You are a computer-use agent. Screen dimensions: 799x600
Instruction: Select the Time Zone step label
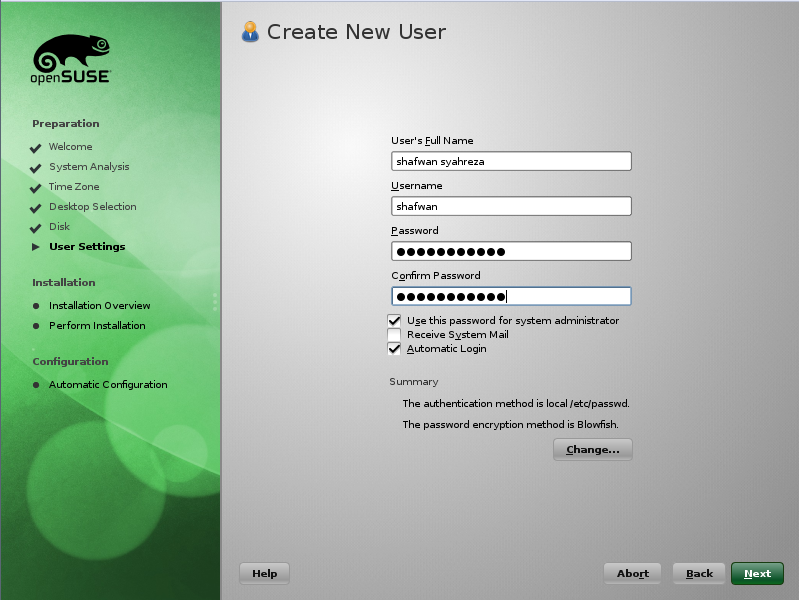(74, 187)
